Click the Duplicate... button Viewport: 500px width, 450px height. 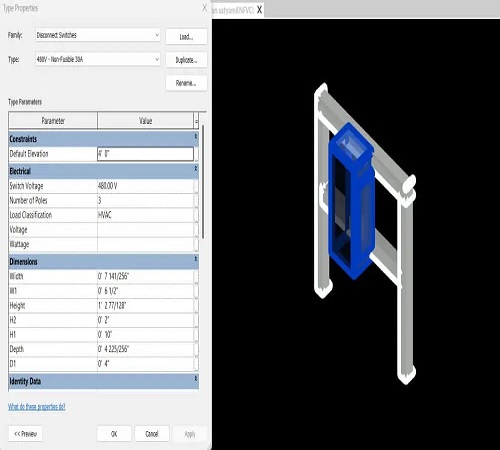click(x=186, y=60)
